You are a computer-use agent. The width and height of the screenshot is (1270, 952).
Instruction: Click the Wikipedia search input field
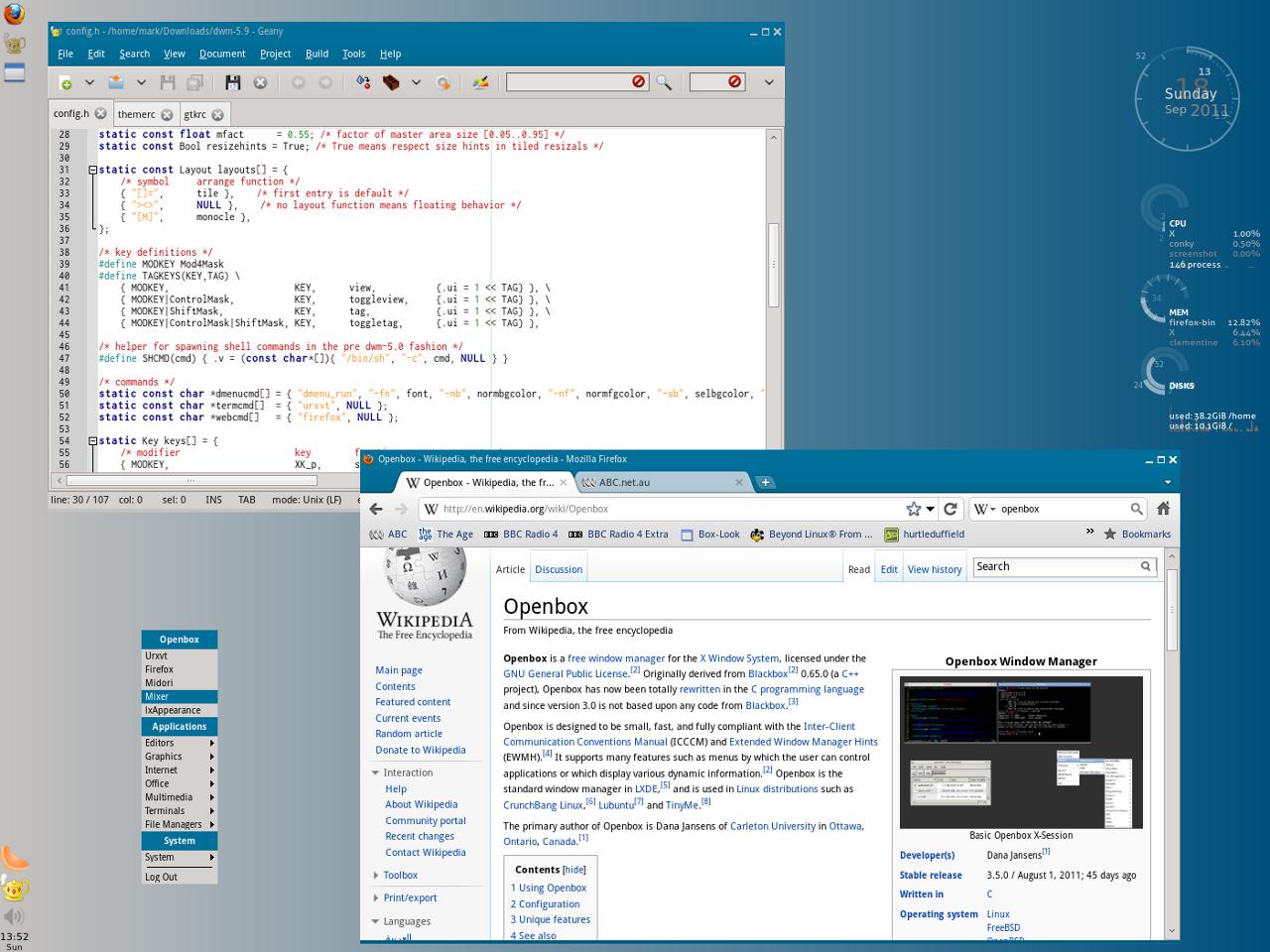click(1056, 566)
